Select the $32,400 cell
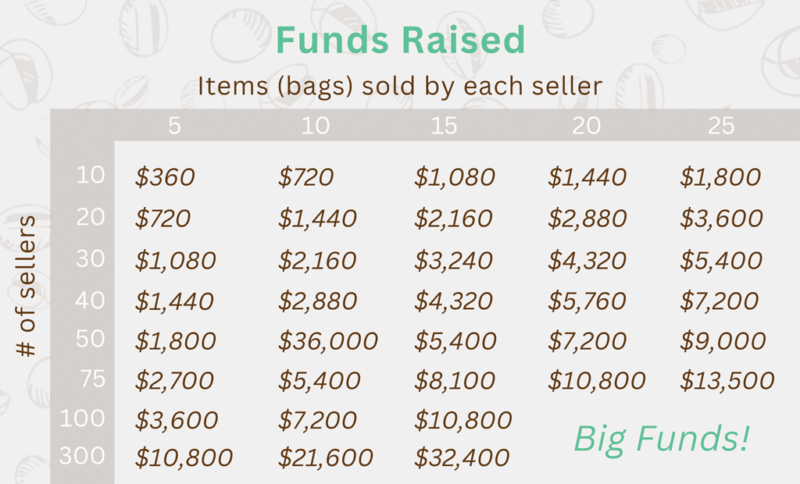 pos(462,460)
